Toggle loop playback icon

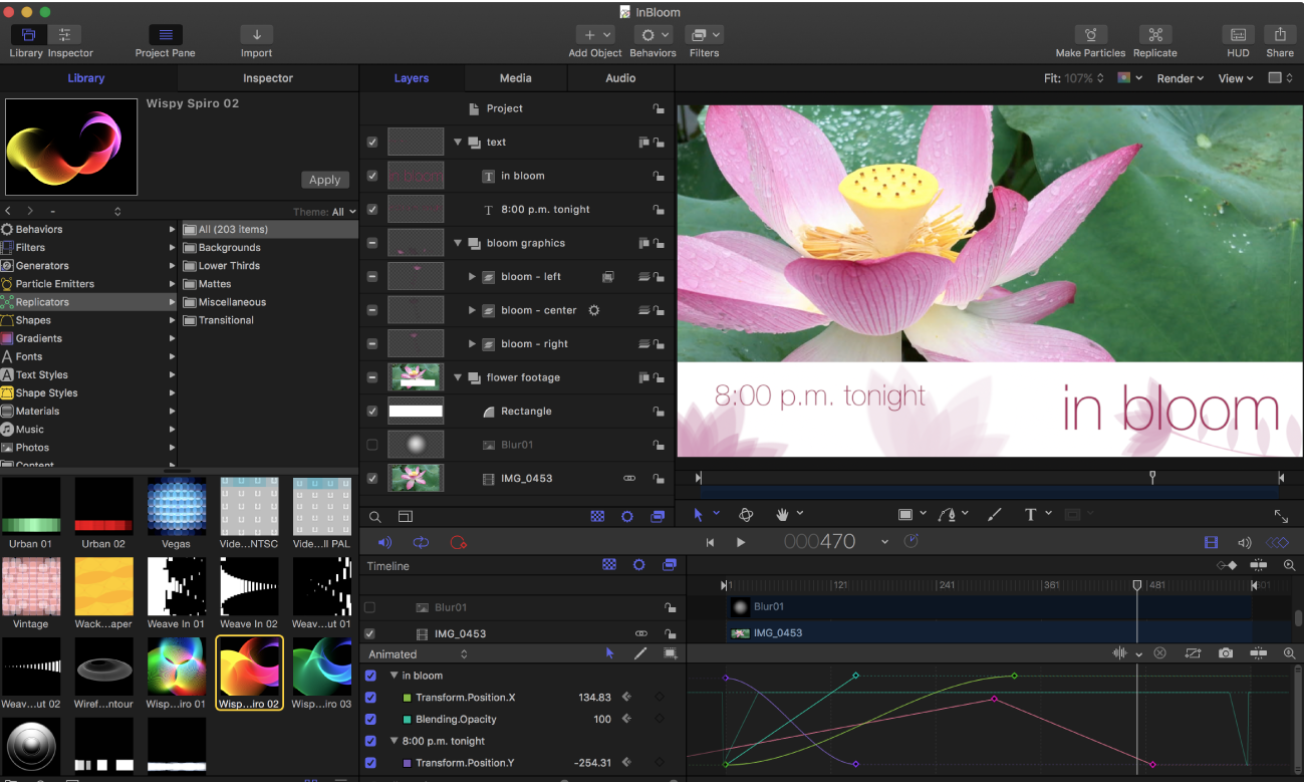pos(421,542)
